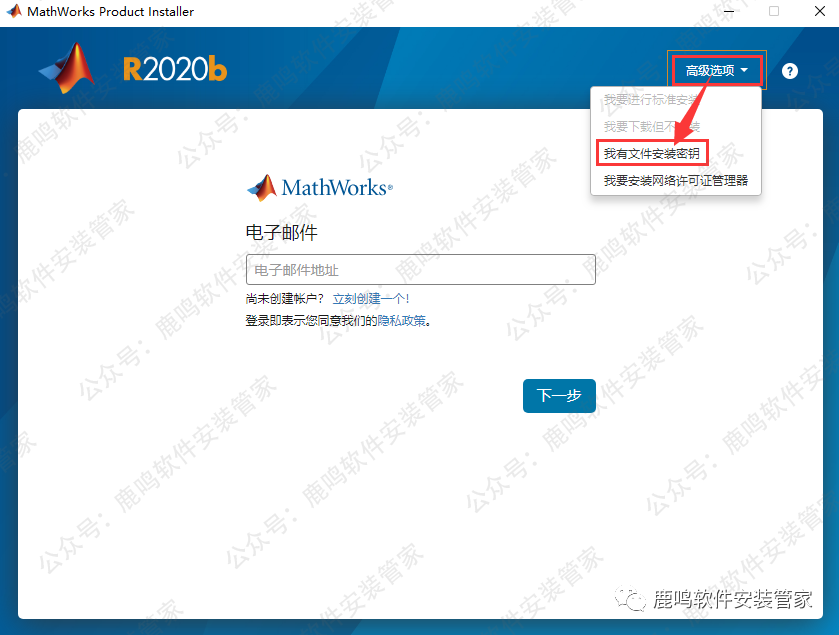The image size is (839, 635).
Task: Select 我有文件安装密钥 menu option
Action: click(652, 154)
